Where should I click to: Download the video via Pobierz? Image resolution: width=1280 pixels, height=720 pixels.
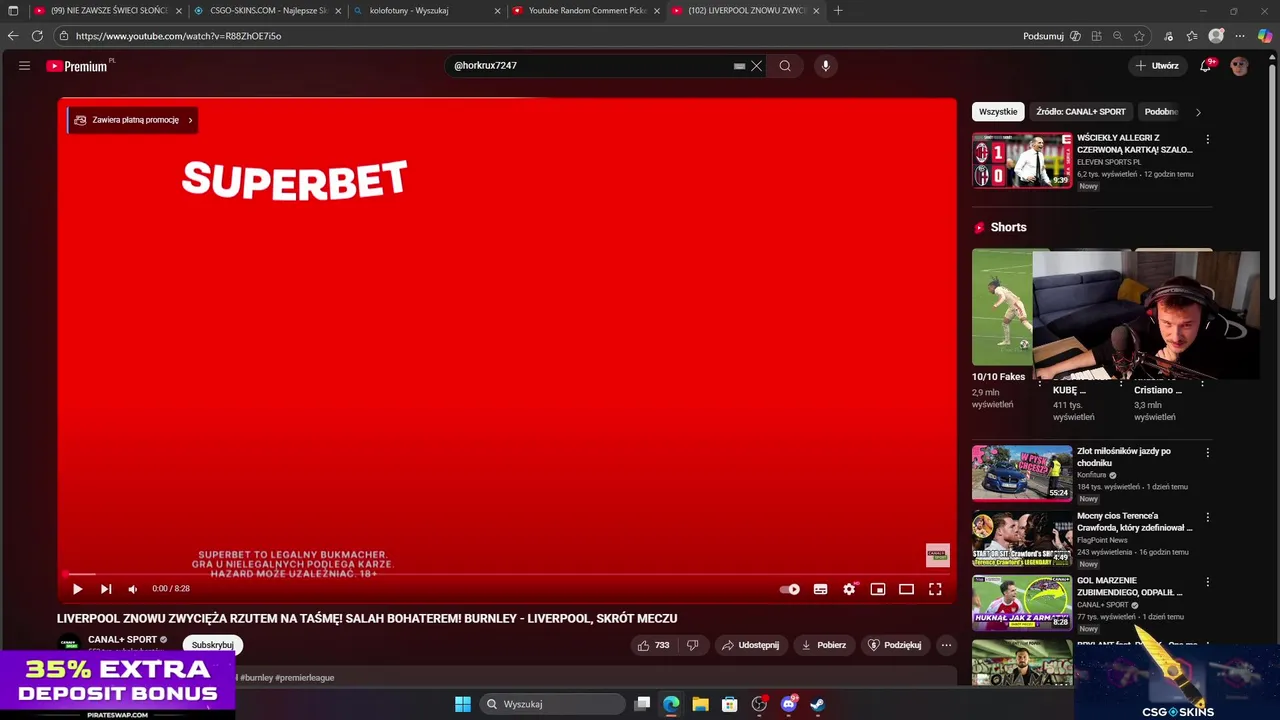tap(825, 645)
